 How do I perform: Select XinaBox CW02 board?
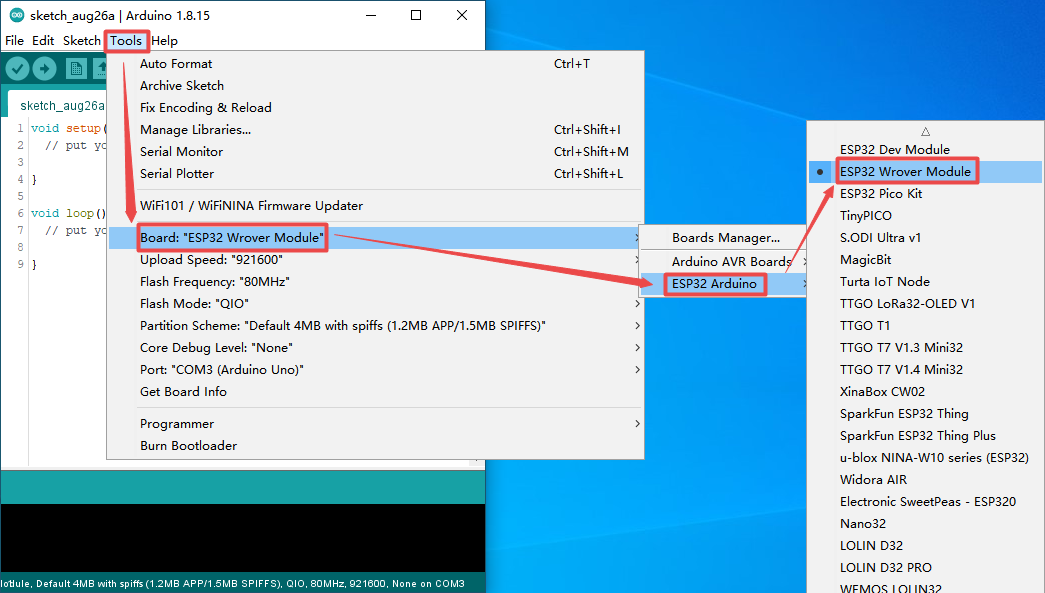(x=925, y=392)
